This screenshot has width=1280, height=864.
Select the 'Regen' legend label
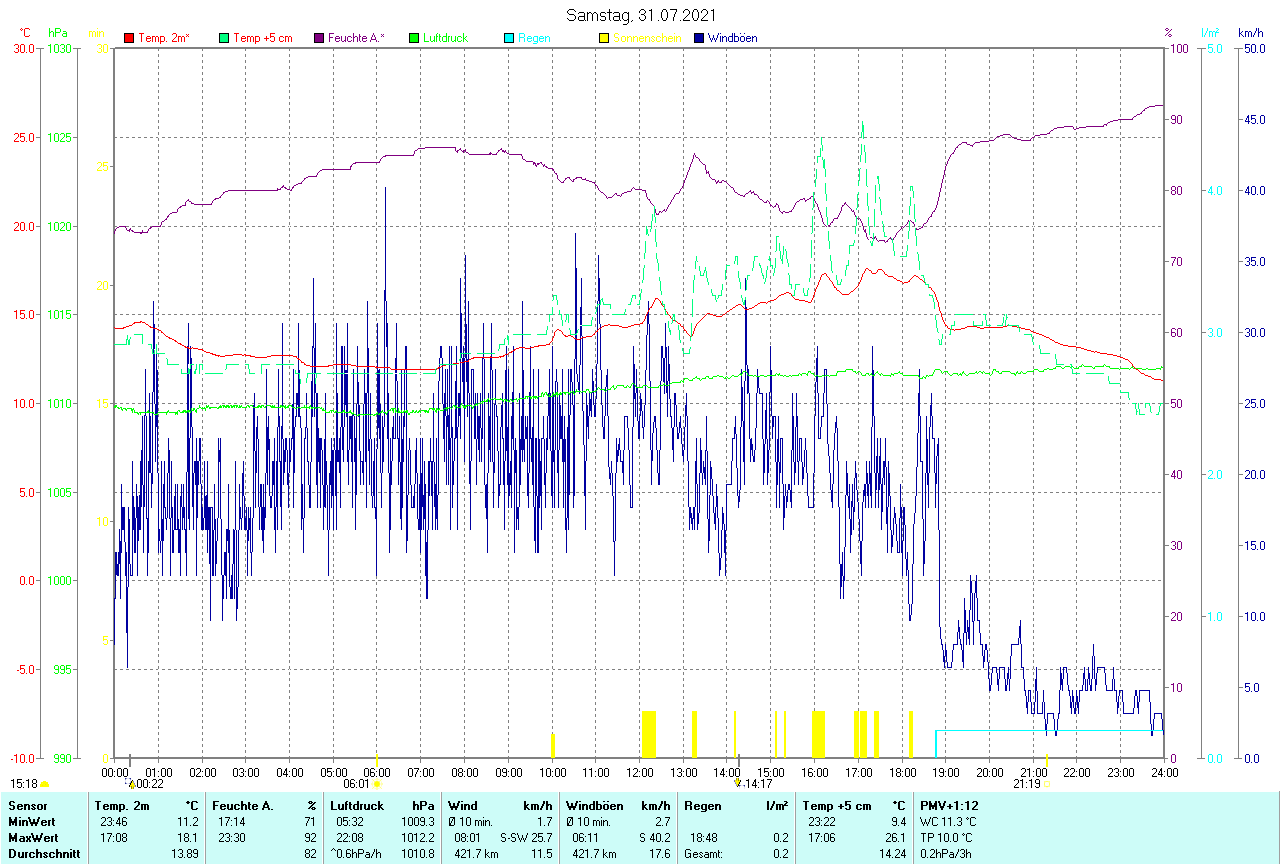(x=533, y=38)
